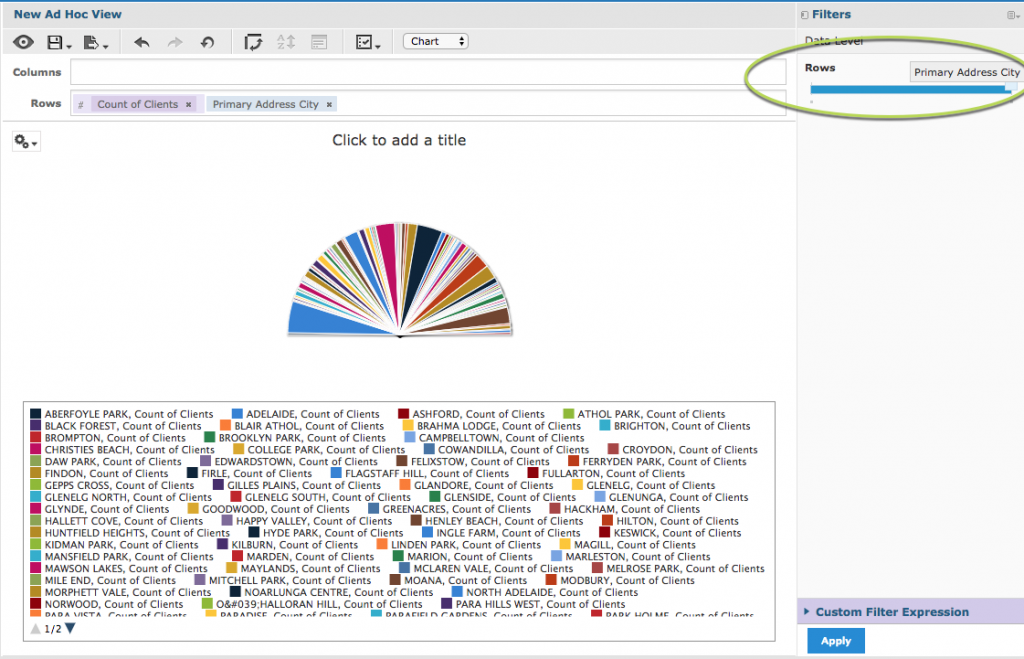Click the Sort A-Z icon
The height and width of the screenshot is (659, 1024).
point(286,42)
